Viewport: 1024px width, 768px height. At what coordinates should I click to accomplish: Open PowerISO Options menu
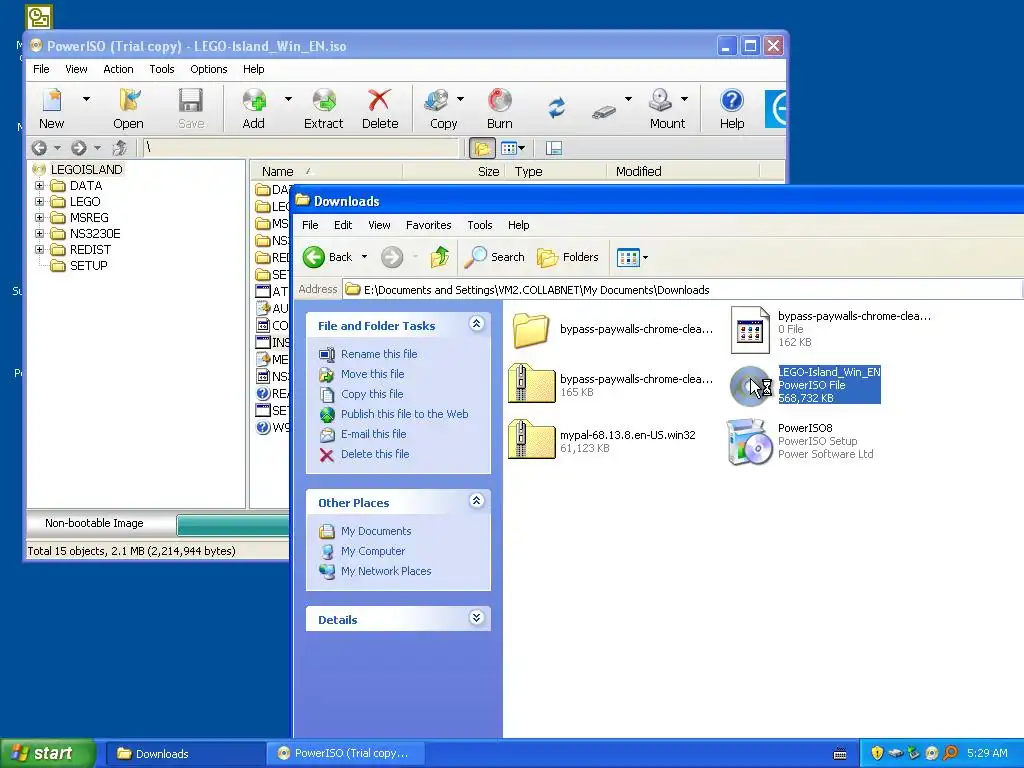[x=208, y=69]
